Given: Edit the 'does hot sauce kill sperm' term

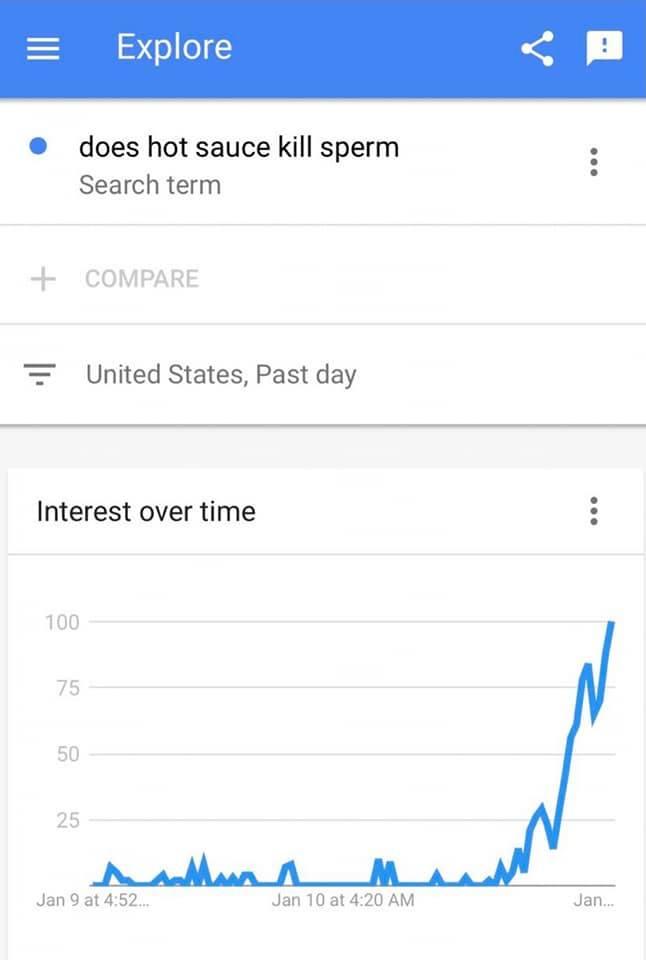Looking at the screenshot, I should pos(239,147).
